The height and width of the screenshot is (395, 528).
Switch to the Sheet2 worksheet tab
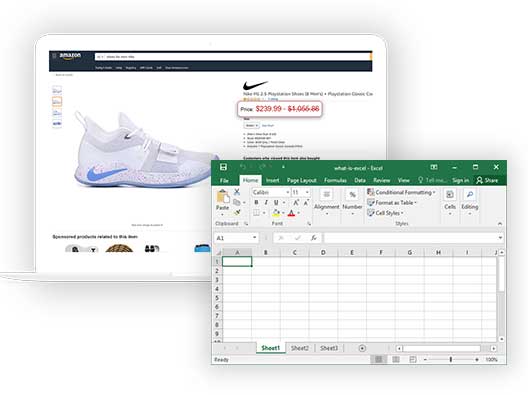(x=300, y=348)
